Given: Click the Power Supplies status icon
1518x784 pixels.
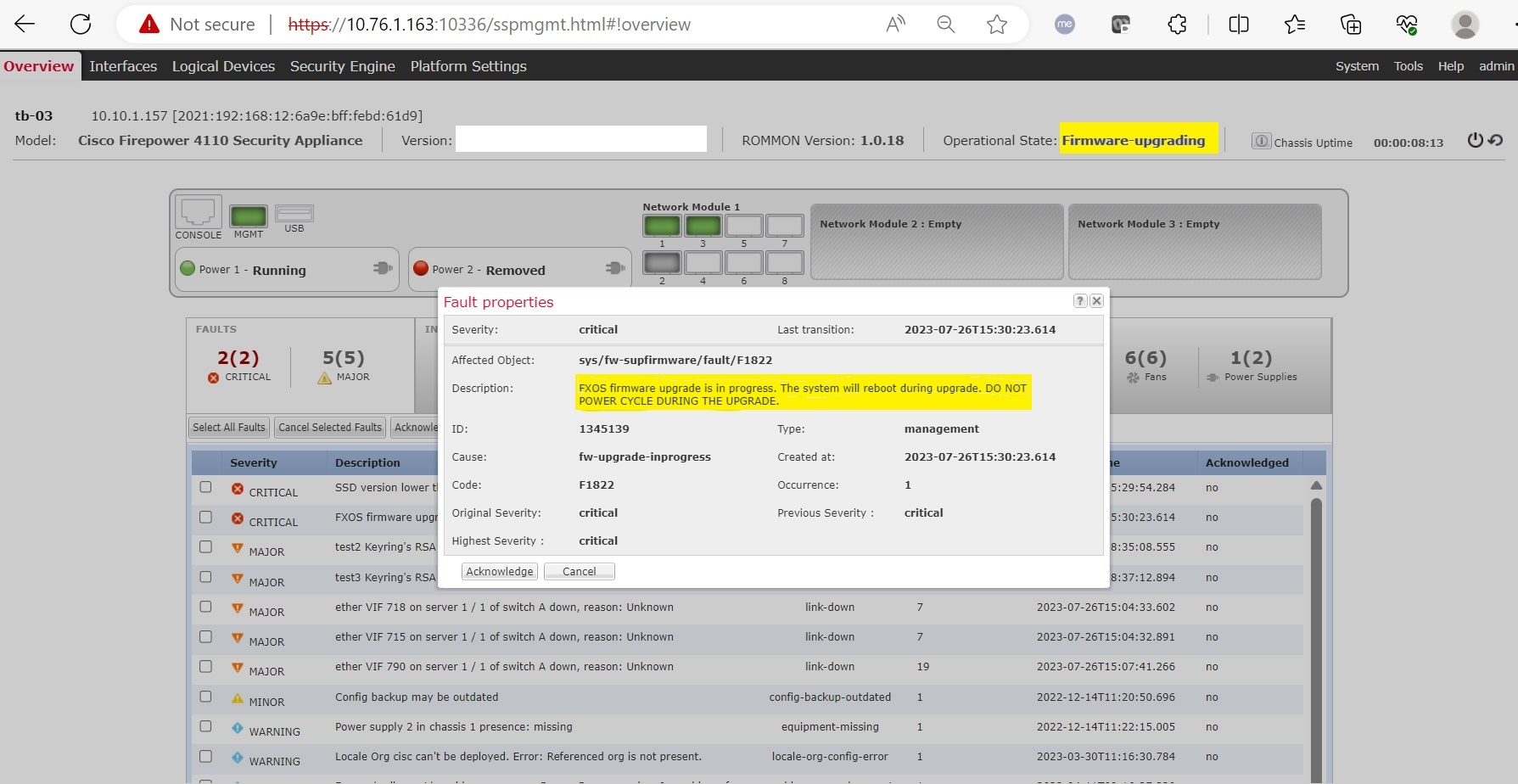Looking at the screenshot, I should 1213,377.
